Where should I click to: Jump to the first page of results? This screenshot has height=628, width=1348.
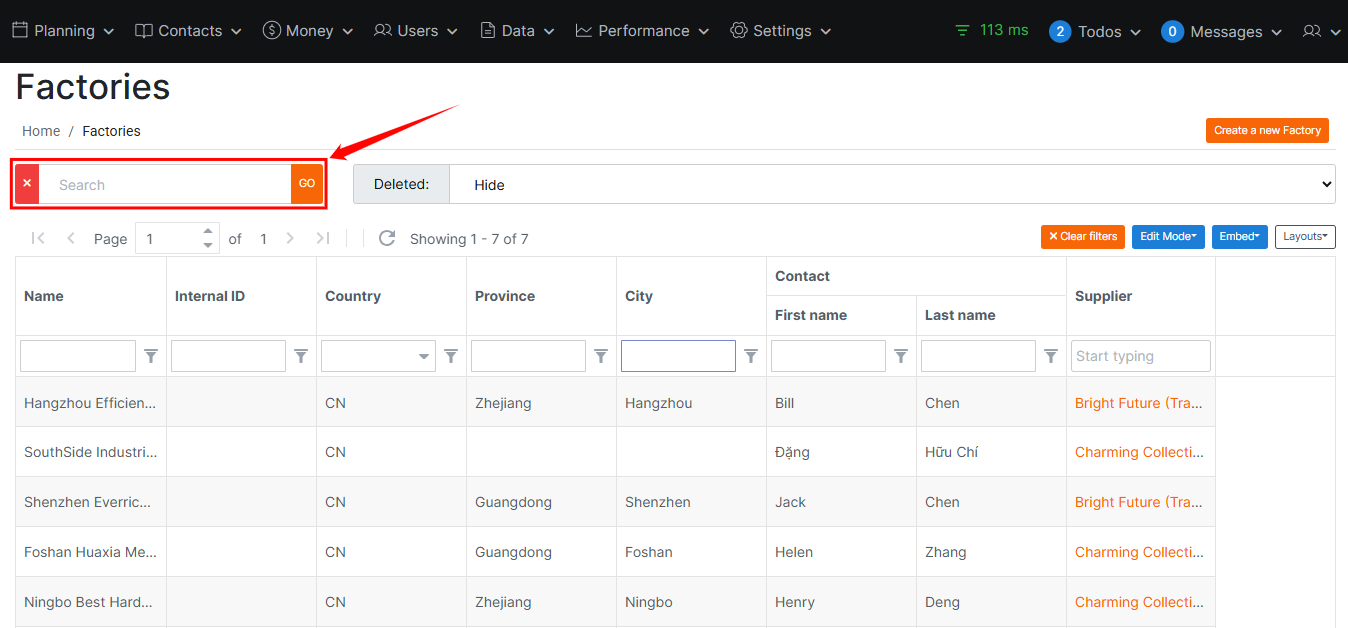pyautogui.click(x=38, y=238)
